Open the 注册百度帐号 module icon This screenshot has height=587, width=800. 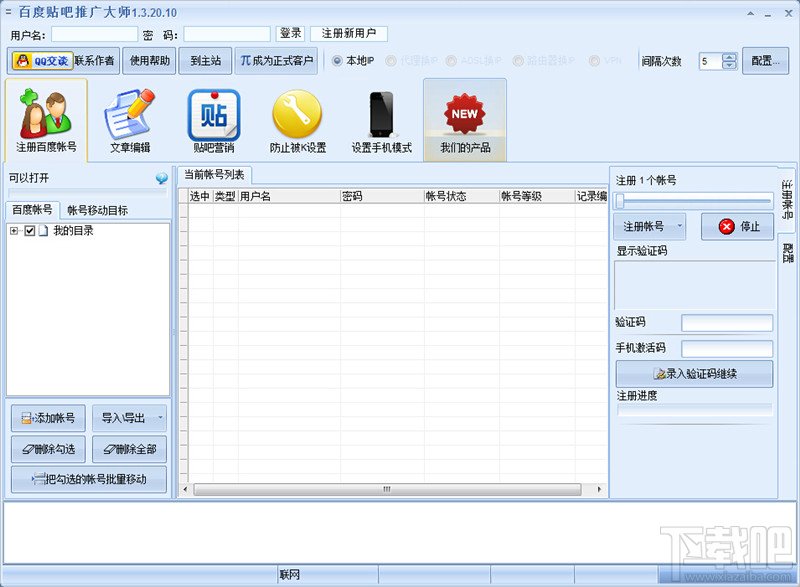(x=46, y=120)
